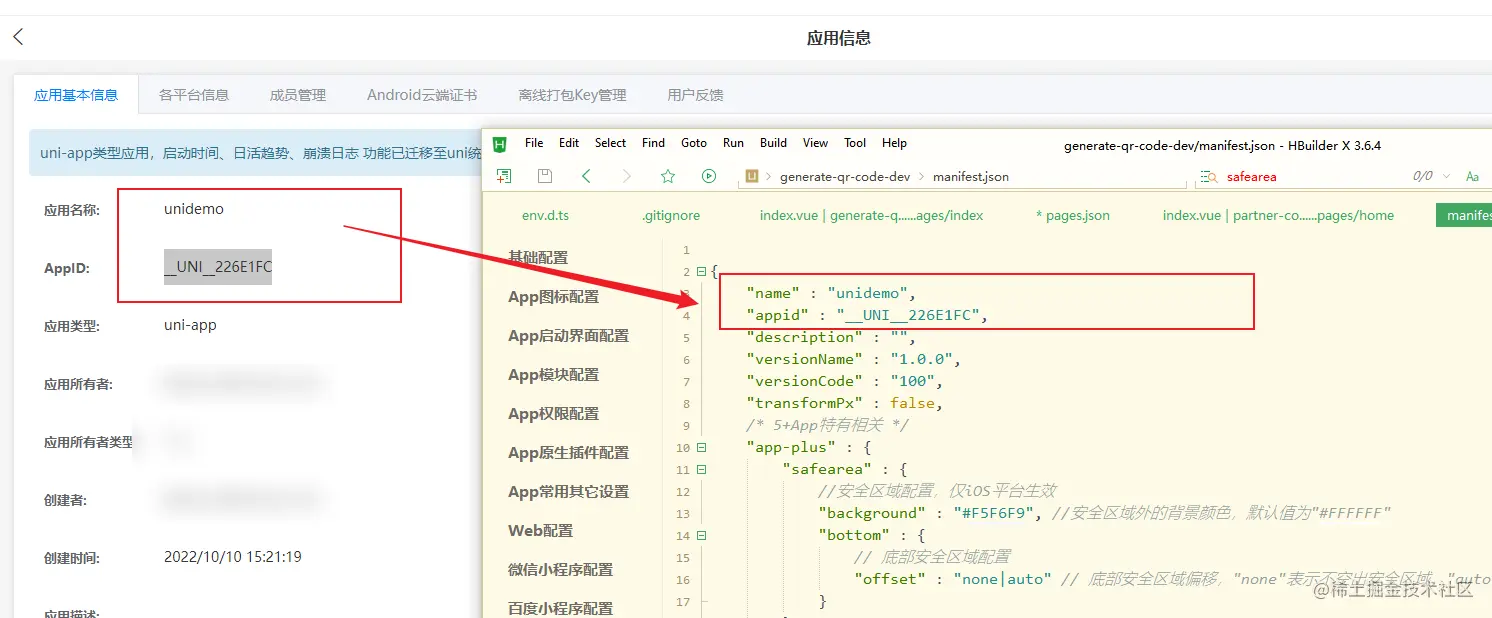Open the 应用基本信息 tab

point(76,95)
